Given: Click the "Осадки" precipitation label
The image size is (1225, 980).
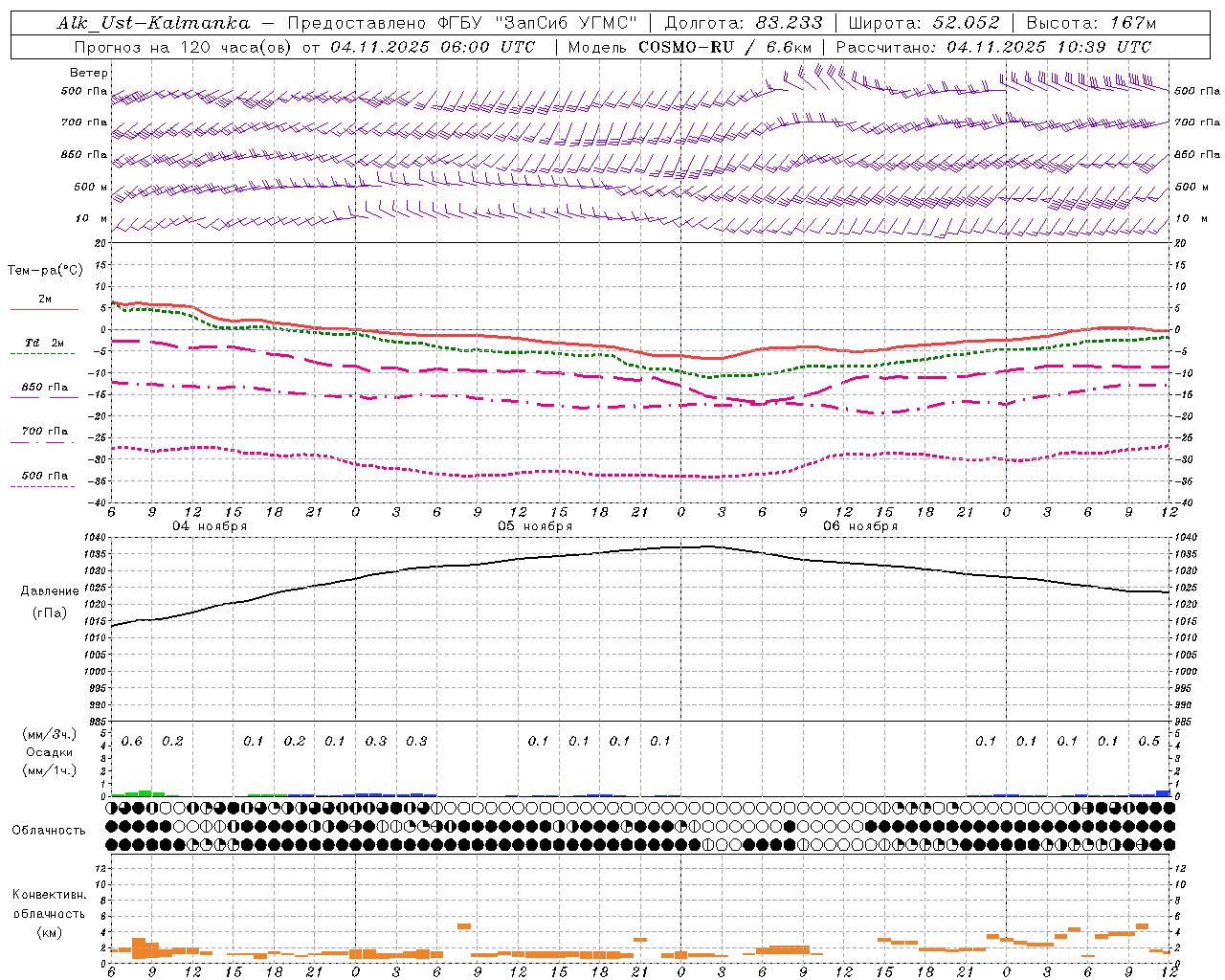Looking at the screenshot, I should (50, 752).
